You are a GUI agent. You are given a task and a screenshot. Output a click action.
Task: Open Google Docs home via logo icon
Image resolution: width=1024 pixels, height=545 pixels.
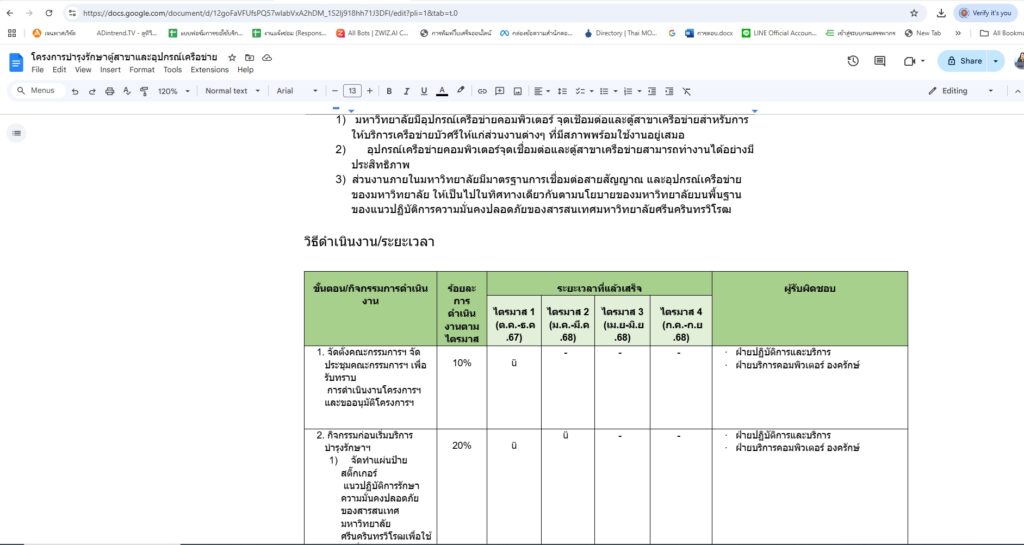pyautogui.click(x=16, y=63)
